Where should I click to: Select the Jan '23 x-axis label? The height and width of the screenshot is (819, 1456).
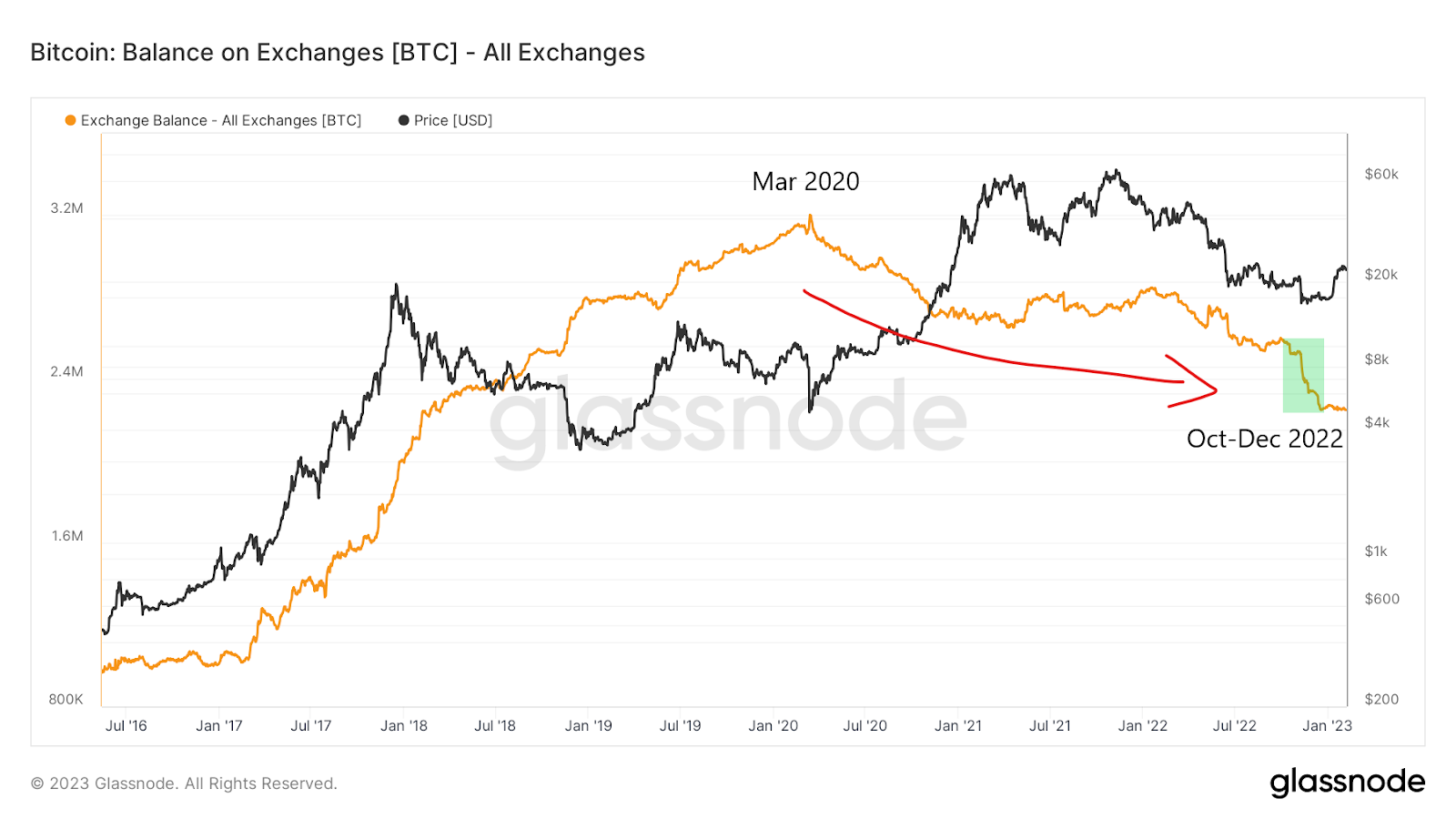click(x=1327, y=726)
